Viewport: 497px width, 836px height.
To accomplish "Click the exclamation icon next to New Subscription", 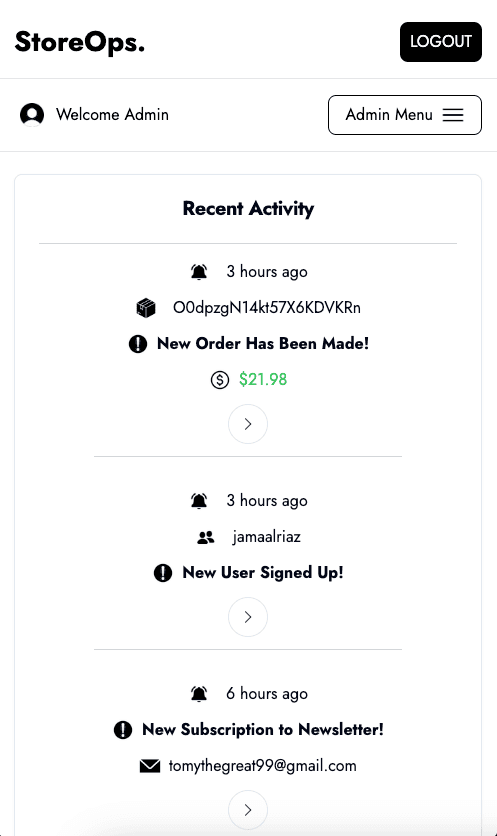I will 123,730.
